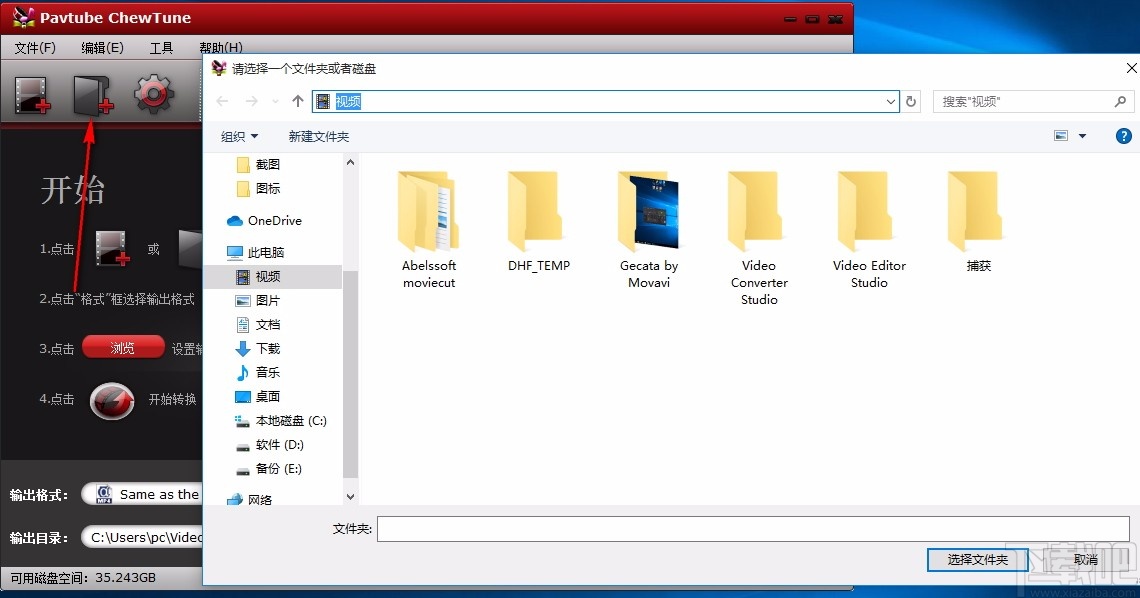Expand the address bar history dropdown

[891, 102]
